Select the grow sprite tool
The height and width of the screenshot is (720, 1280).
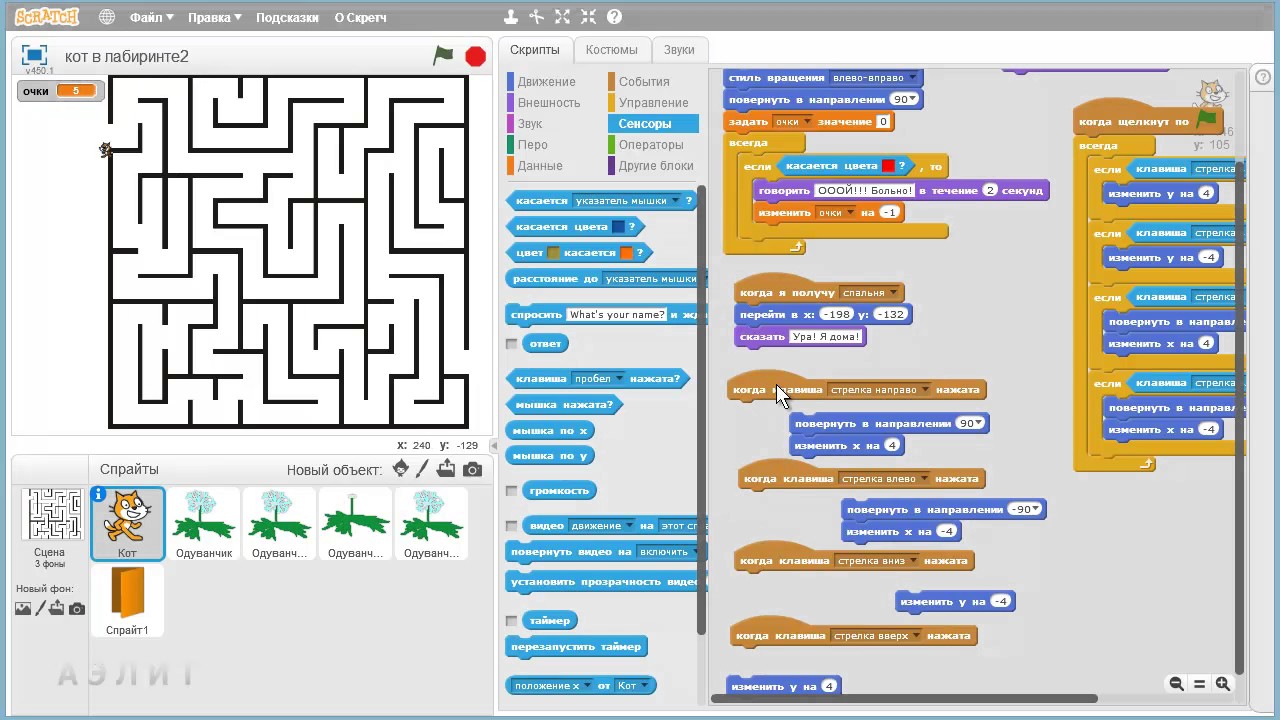coord(563,17)
